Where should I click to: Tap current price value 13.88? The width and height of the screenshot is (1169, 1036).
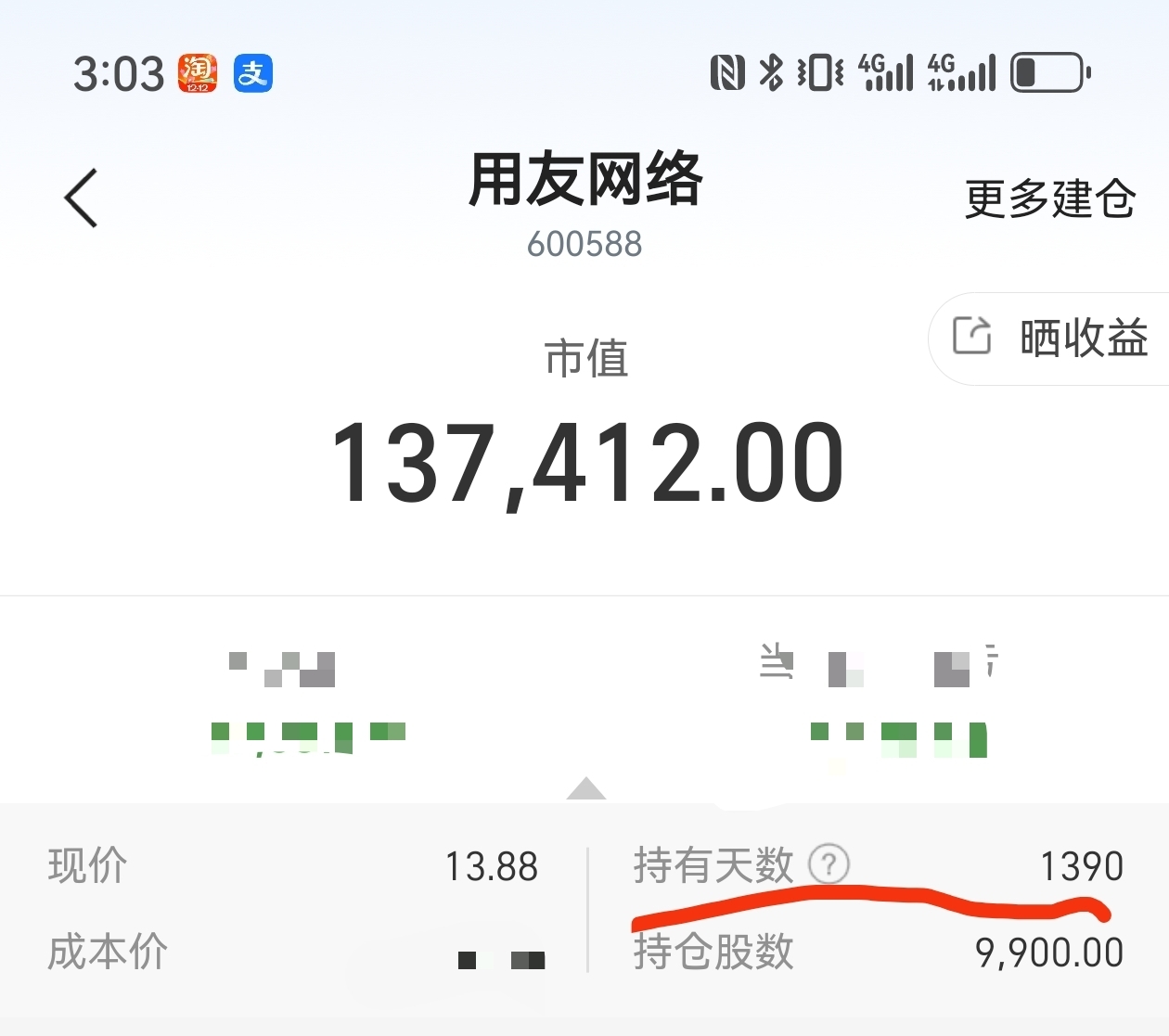point(492,867)
